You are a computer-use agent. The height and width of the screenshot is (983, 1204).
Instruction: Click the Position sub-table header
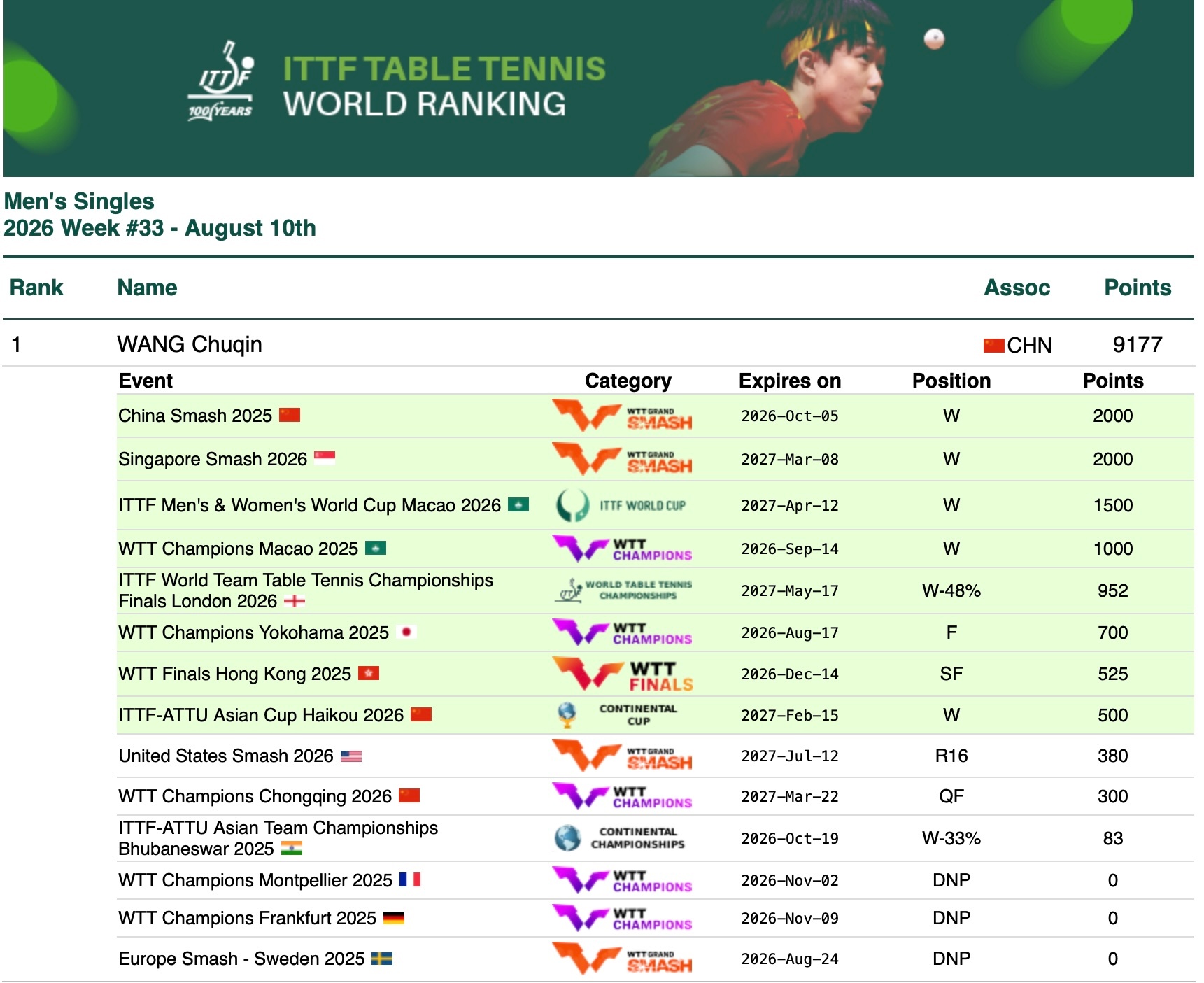(951, 381)
